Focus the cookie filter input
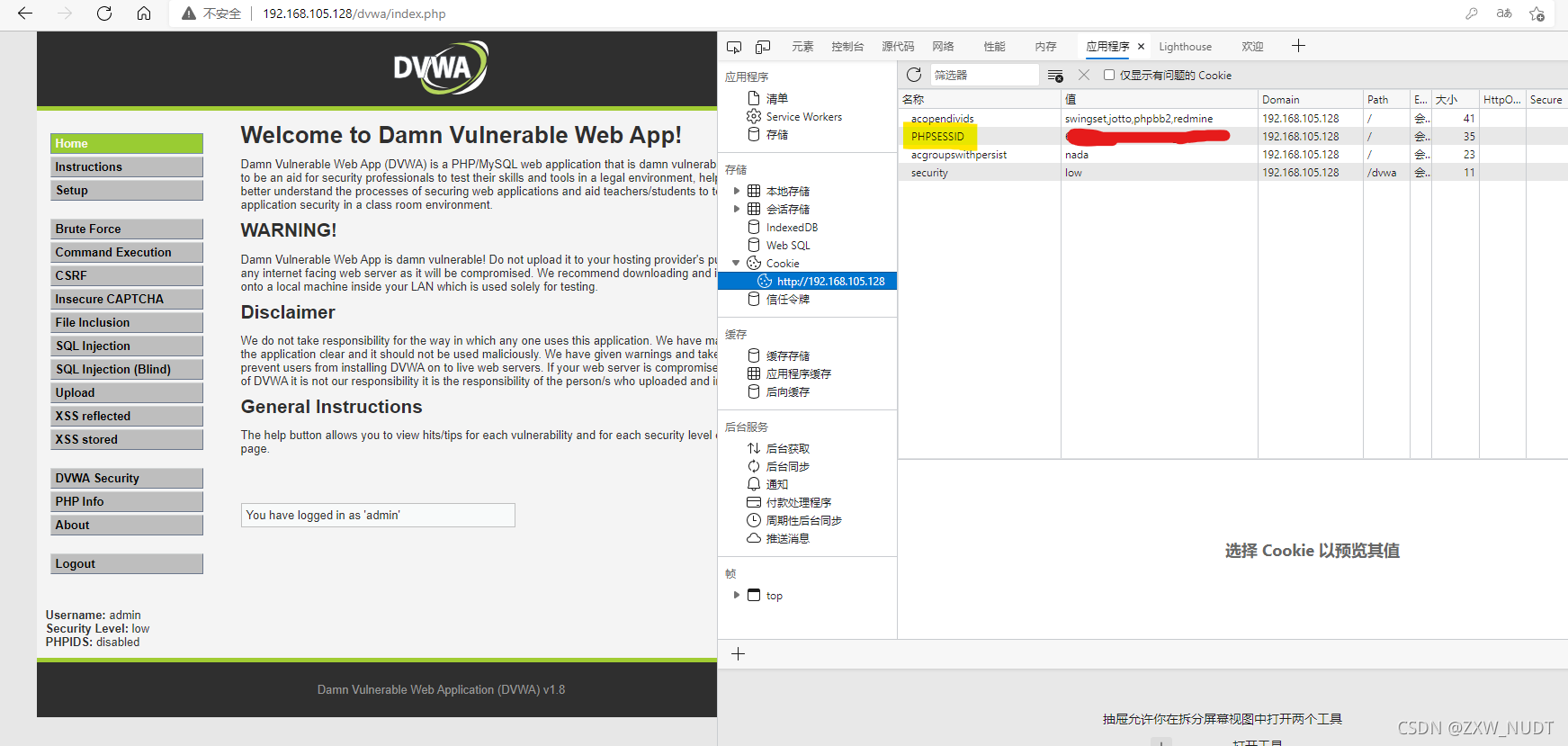 [x=984, y=75]
